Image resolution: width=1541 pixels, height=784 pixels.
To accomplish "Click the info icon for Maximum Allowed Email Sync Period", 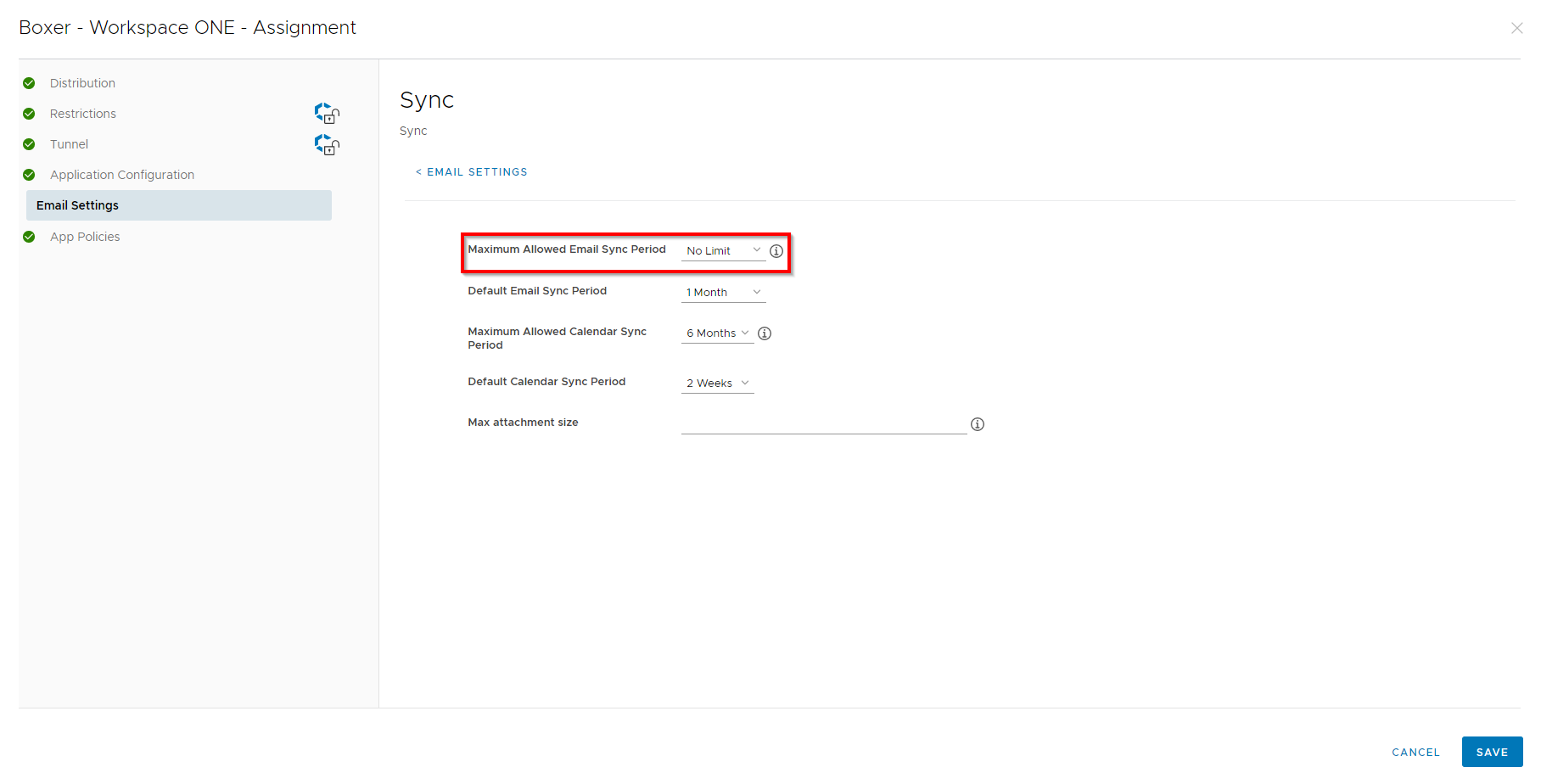I will (776, 250).
